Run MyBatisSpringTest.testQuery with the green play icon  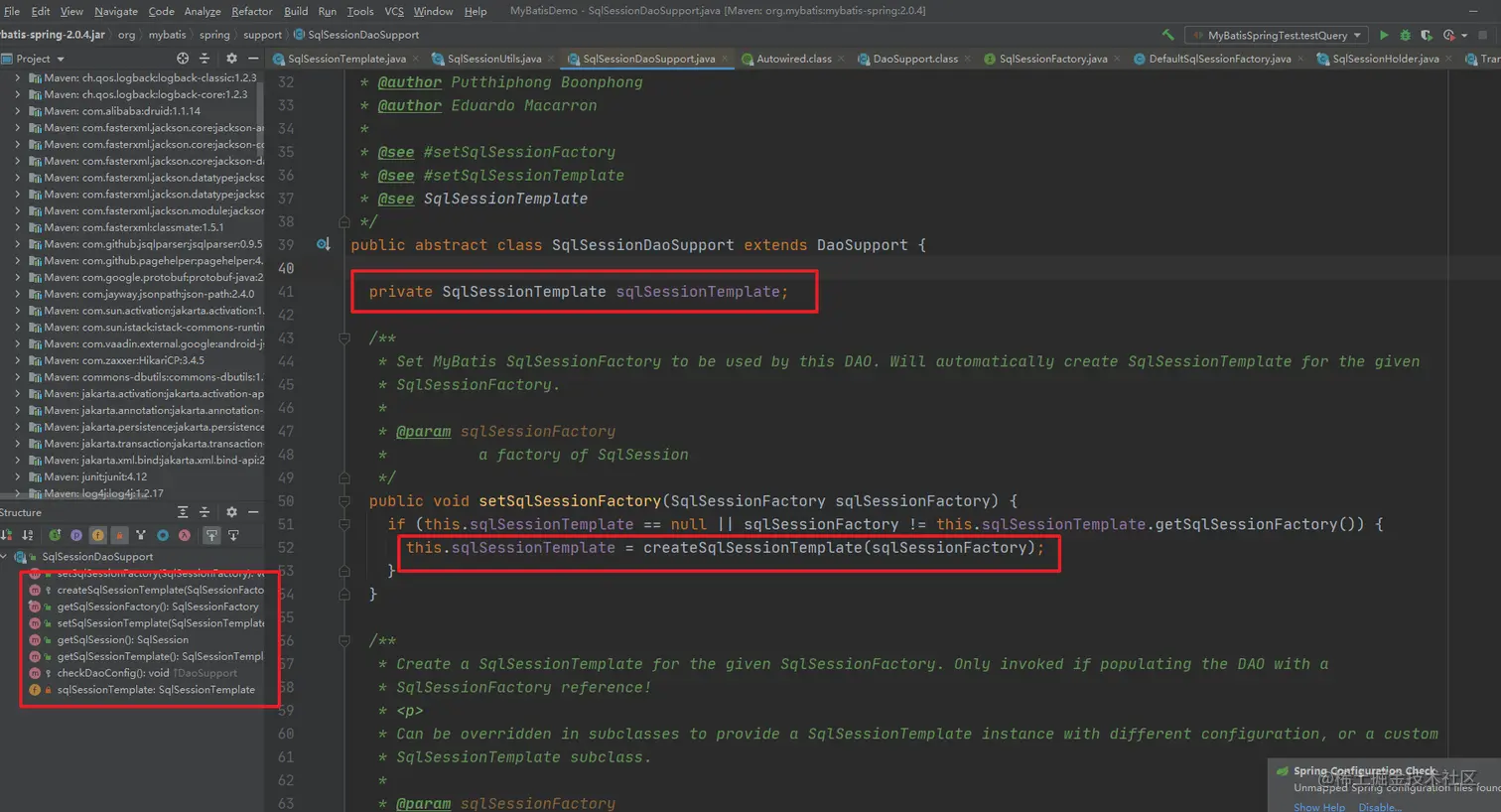pos(1384,35)
